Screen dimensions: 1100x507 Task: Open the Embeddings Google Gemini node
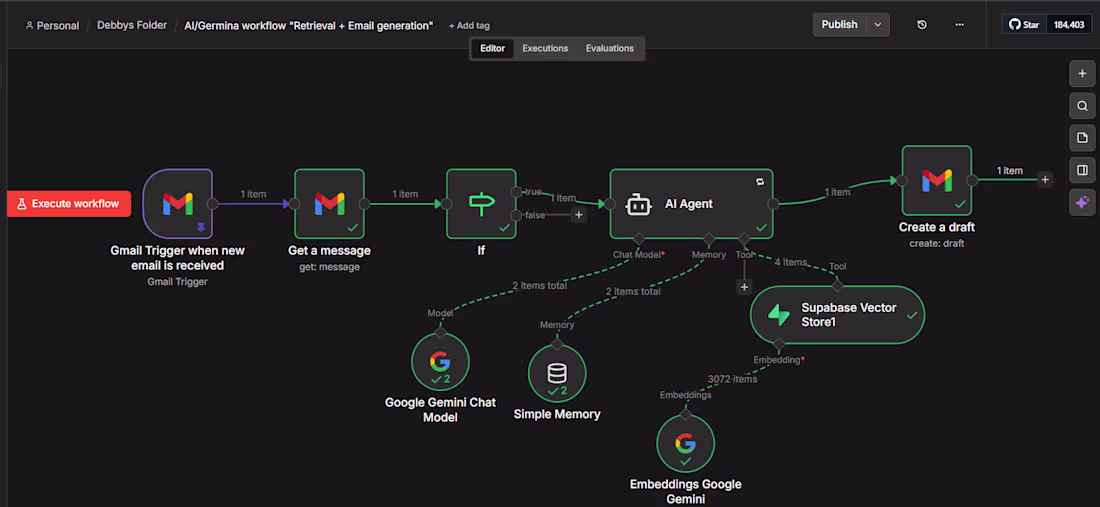pyautogui.click(x=685, y=444)
